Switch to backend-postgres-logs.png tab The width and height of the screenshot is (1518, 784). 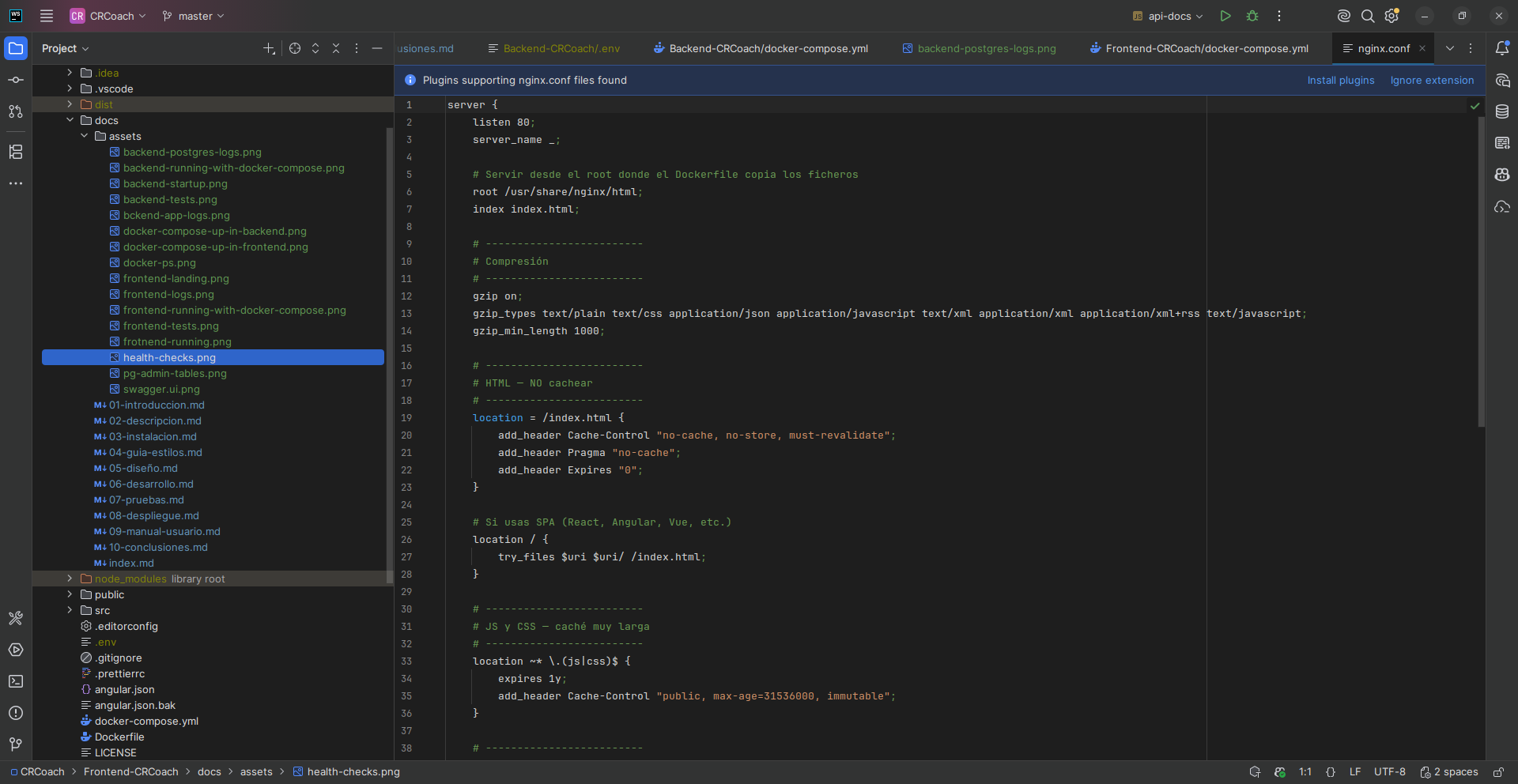pos(979,48)
